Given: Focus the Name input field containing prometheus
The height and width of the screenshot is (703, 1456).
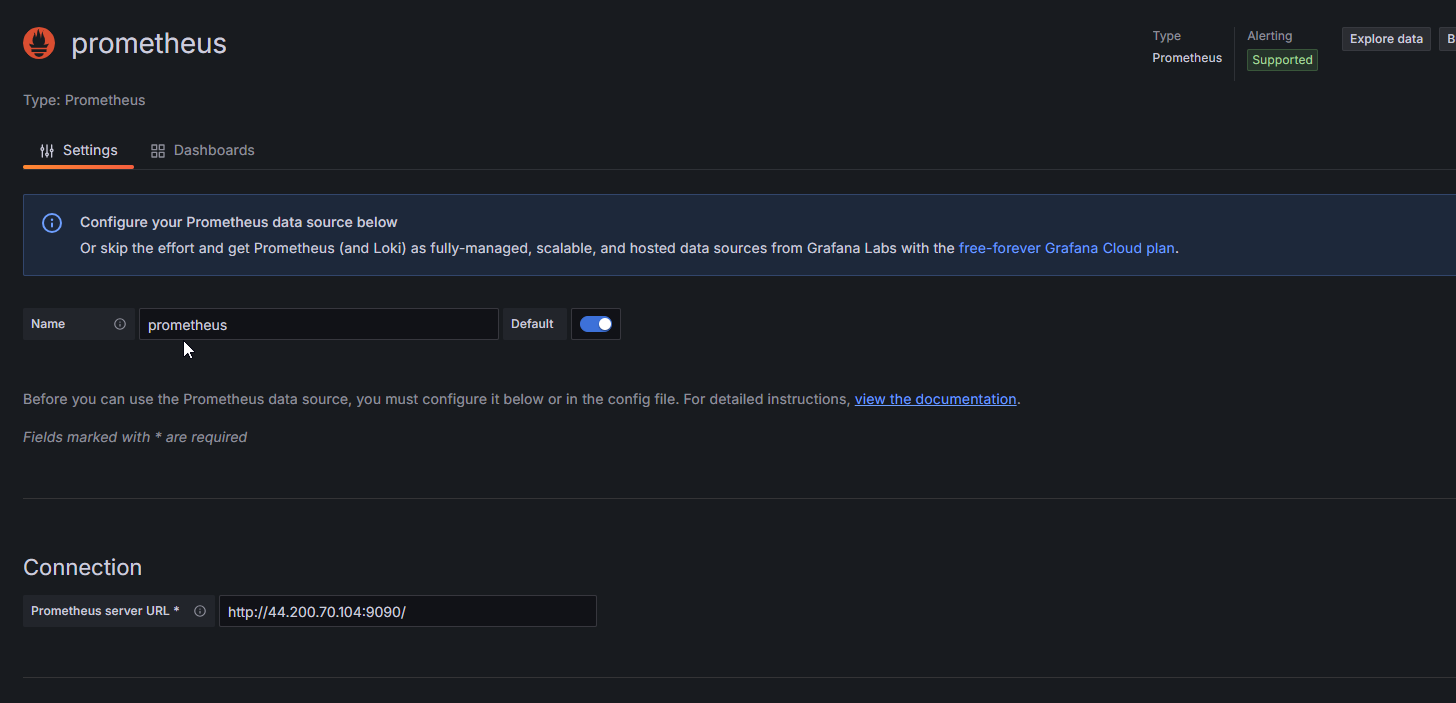Looking at the screenshot, I should coord(318,324).
